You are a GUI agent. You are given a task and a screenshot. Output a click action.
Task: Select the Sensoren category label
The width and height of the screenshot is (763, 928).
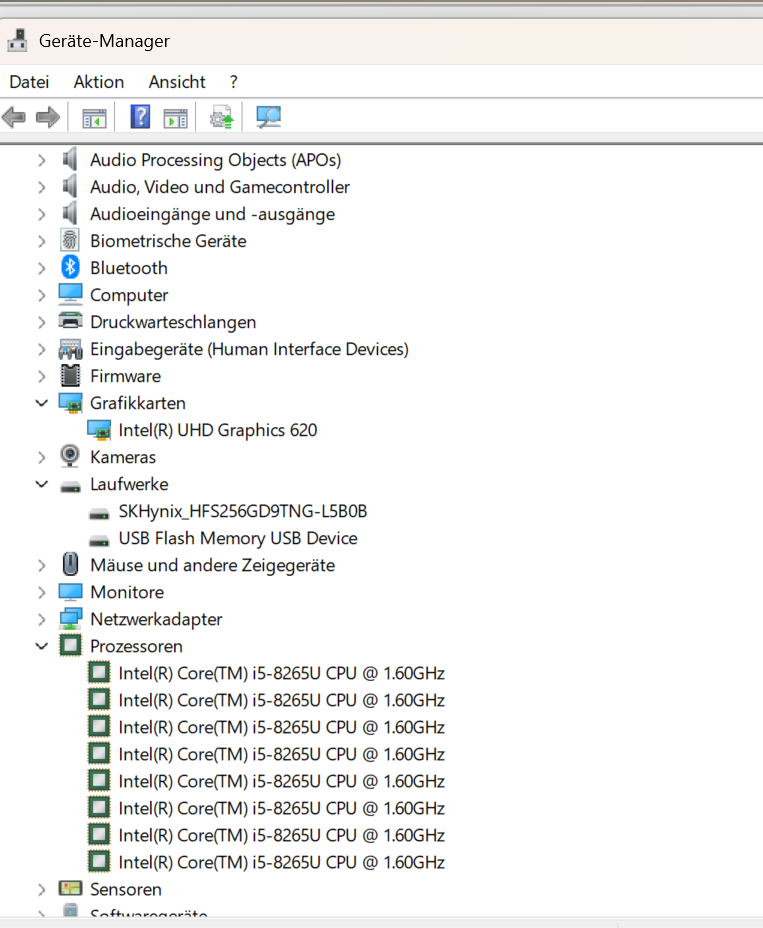[125, 890]
